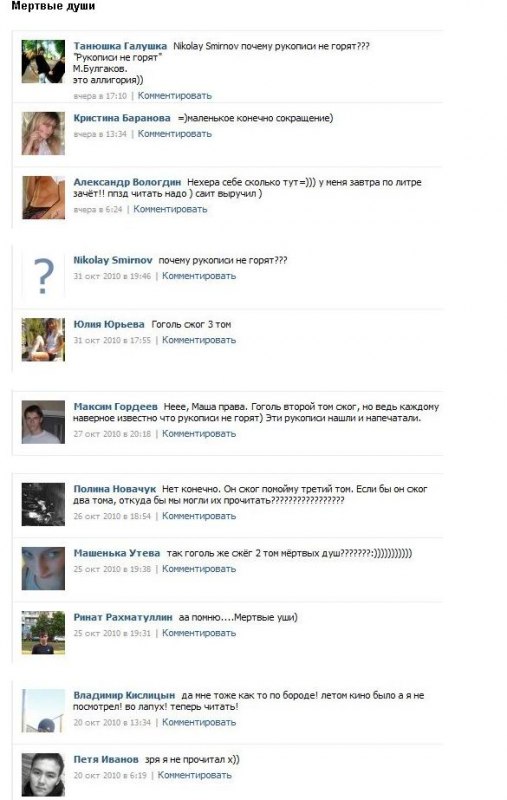Click Комментировать under Кристина Баранова's comment
The height and width of the screenshot is (800, 507).
pos(174,134)
